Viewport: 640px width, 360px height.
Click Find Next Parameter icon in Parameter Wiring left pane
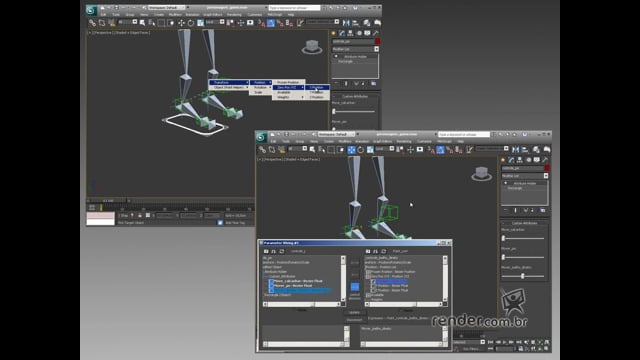pos(273,251)
